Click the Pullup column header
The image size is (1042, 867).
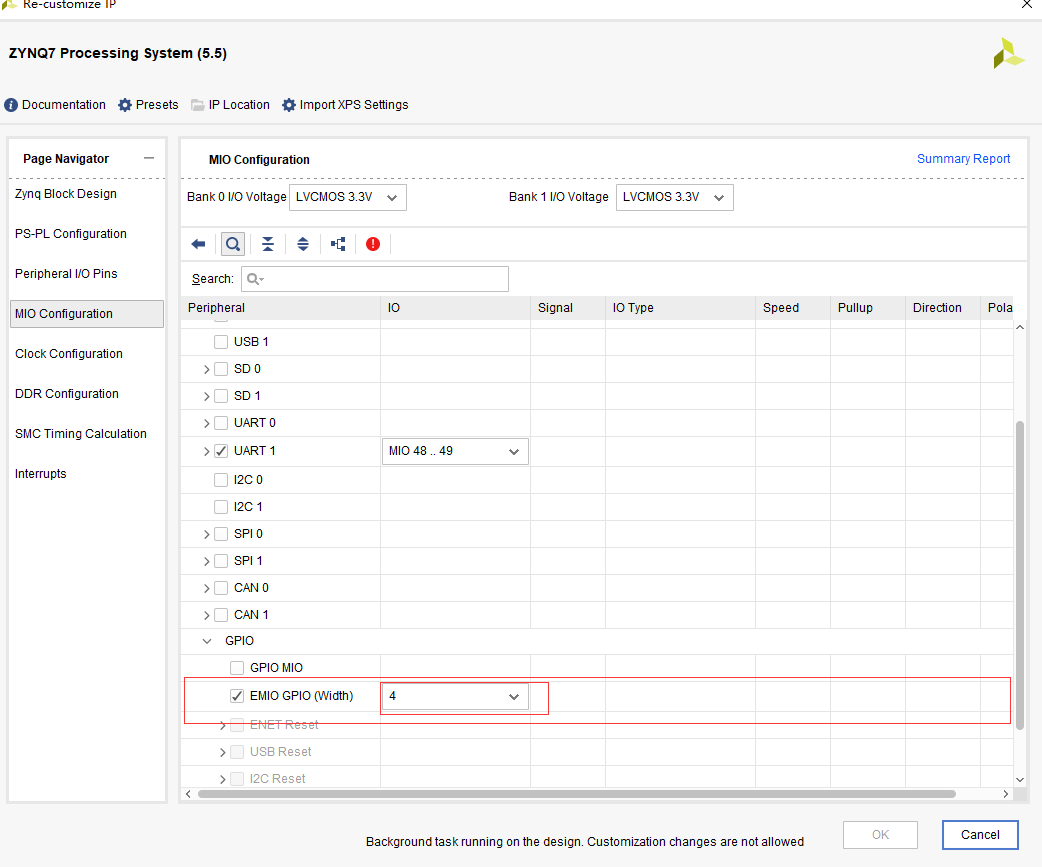point(867,308)
